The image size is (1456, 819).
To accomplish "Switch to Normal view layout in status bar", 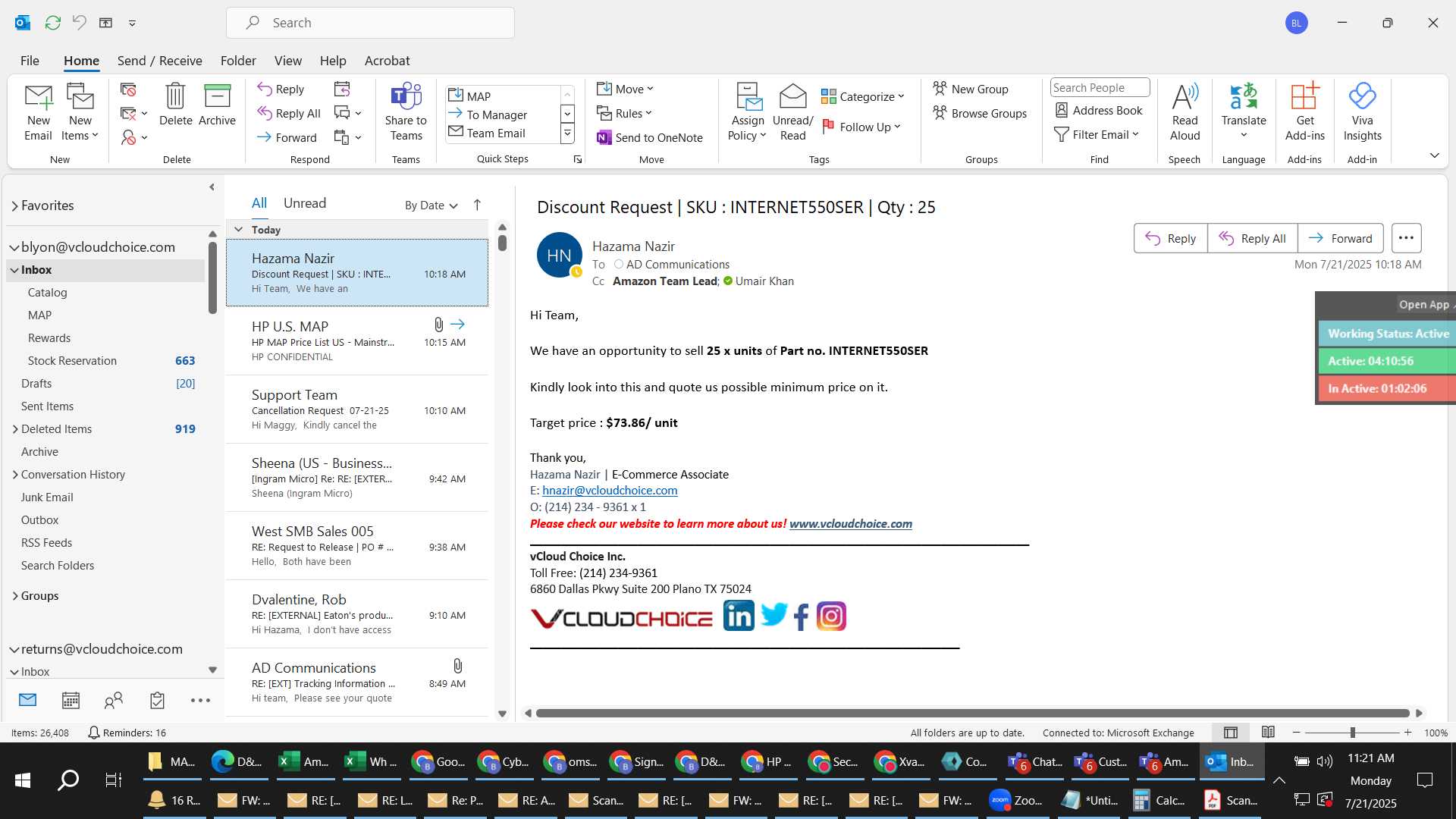I will point(1231,733).
